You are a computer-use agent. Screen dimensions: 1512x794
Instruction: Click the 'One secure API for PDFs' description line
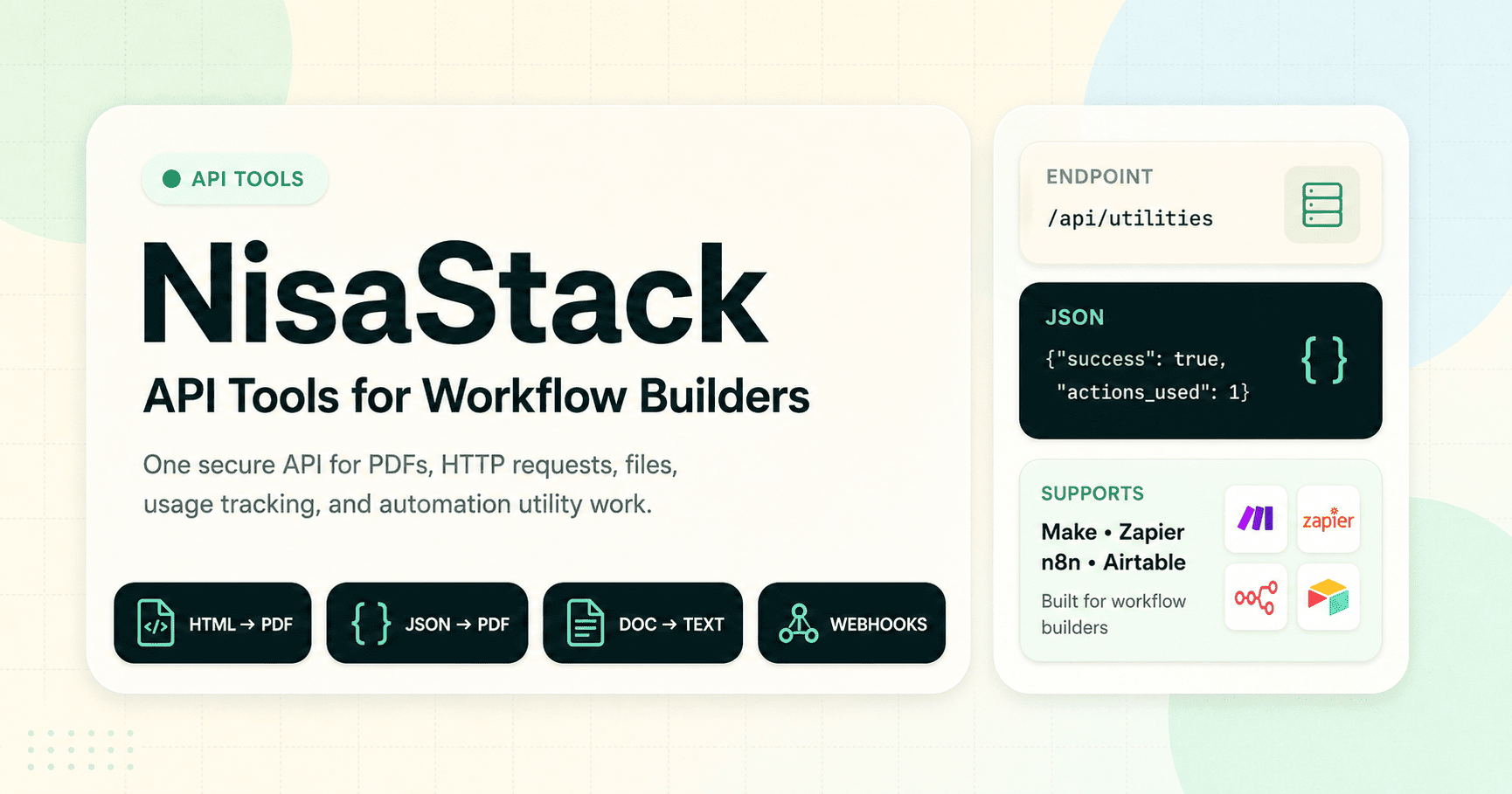pyautogui.click(x=411, y=465)
